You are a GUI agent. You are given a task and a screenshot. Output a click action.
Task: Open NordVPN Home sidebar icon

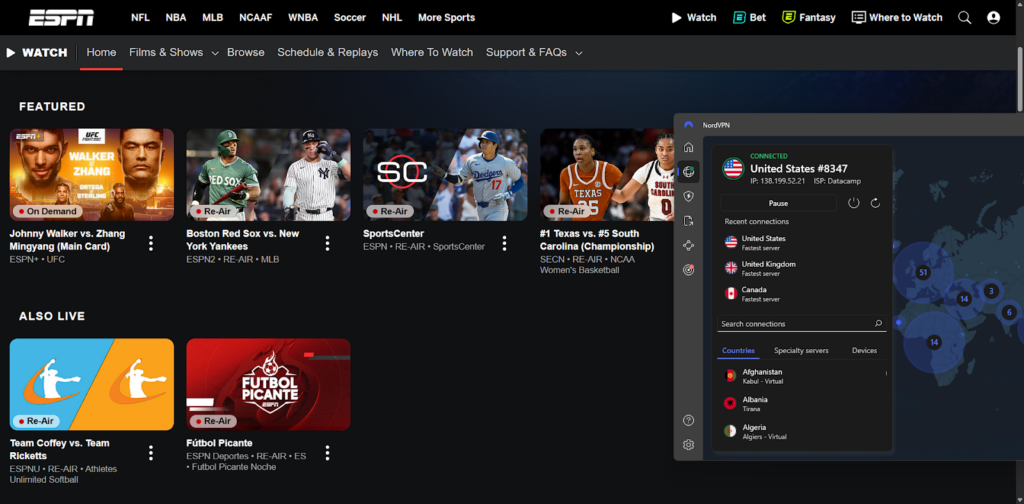(x=688, y=147)
